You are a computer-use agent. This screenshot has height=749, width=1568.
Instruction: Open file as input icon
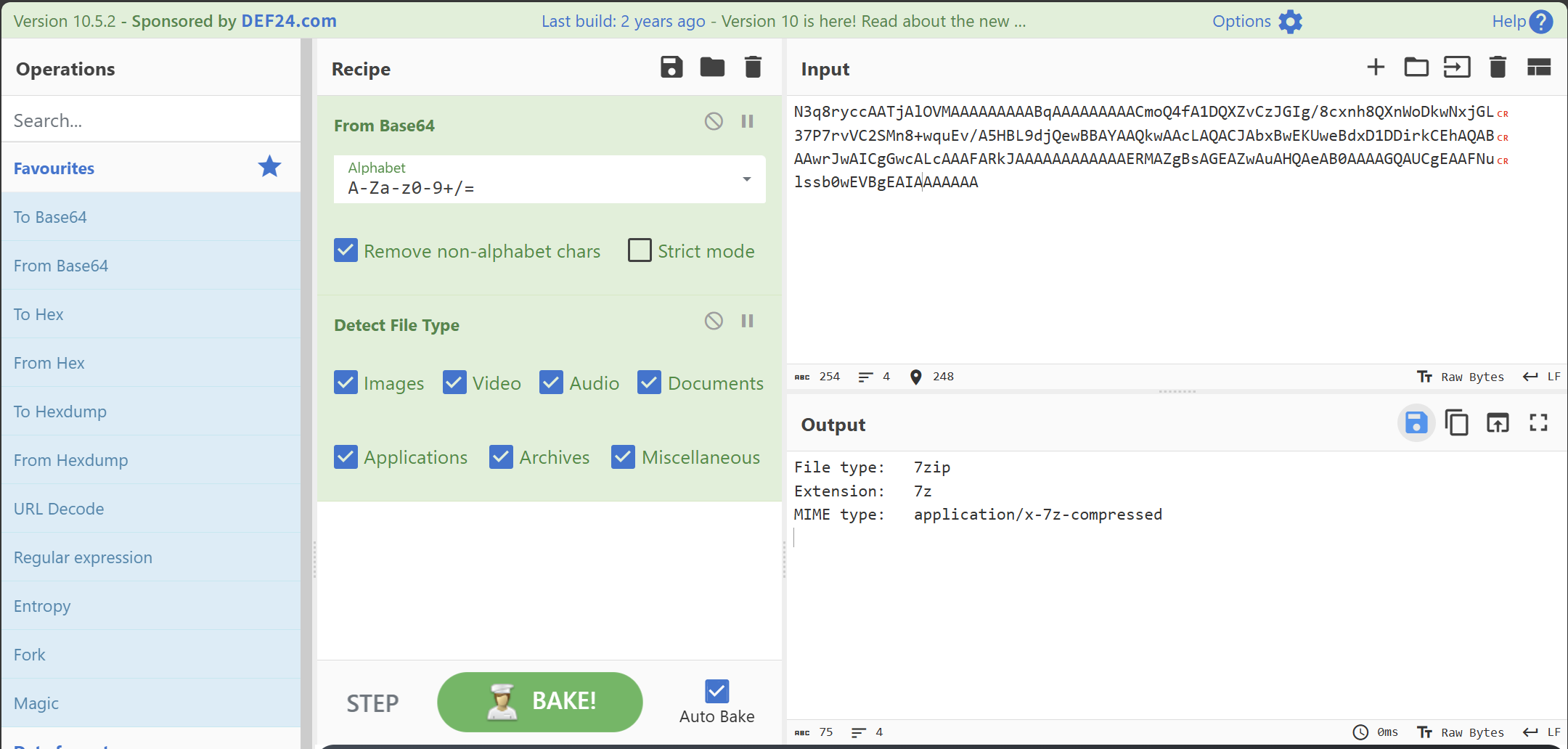point(1457,67)
